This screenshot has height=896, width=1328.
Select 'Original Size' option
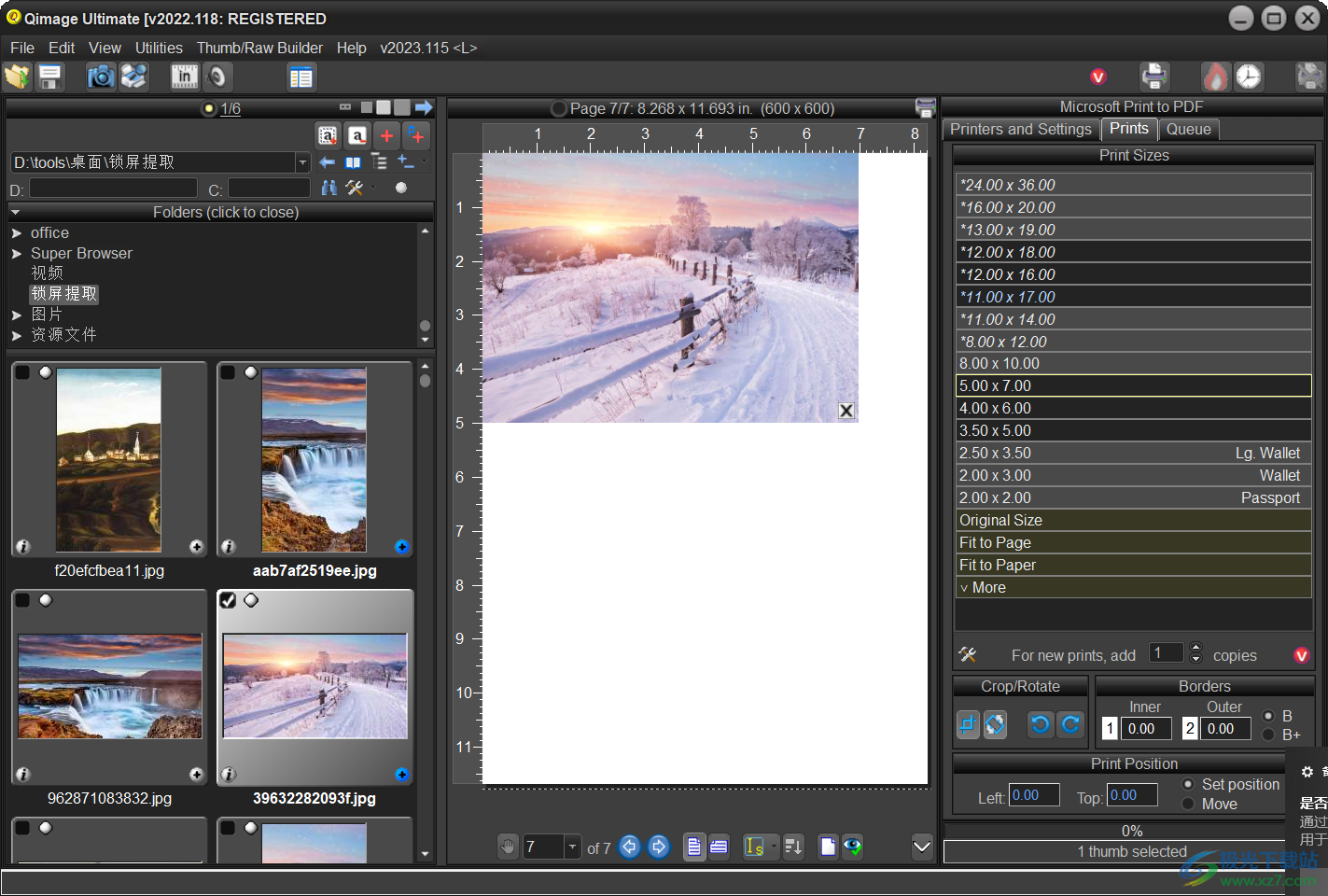(x=1133, y=520)
